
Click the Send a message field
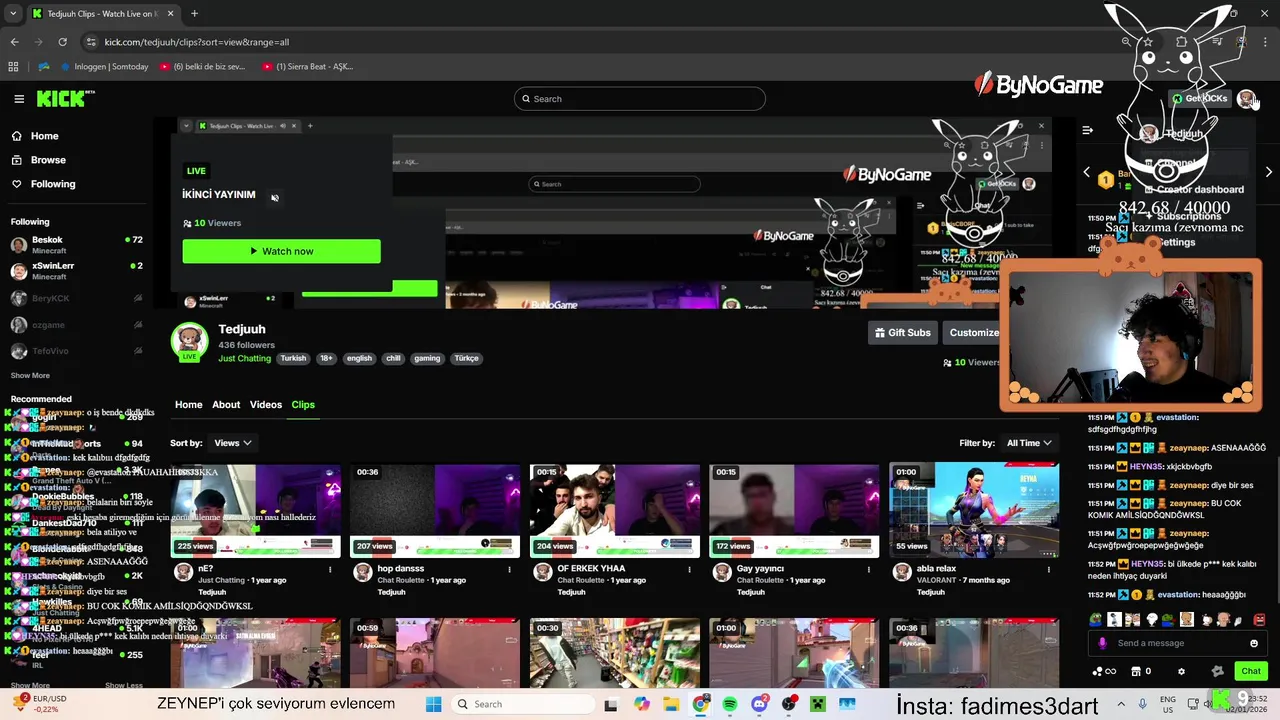point(1178,643)
